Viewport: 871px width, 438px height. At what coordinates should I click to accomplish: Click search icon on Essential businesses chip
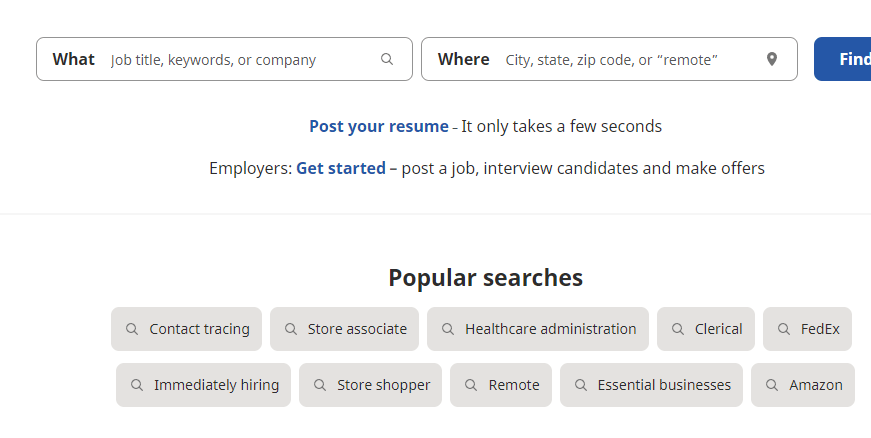(x=580, y=385)
